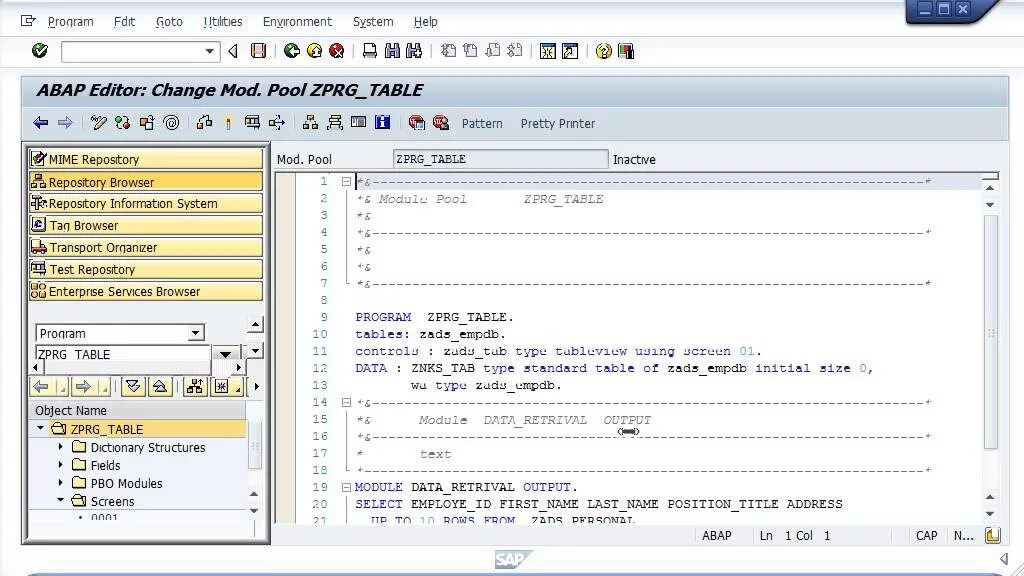Click the green Enter checkmark icon
Image resolution: width=1024 pixels, height=576 pixels.
click(x=40, y=50)
